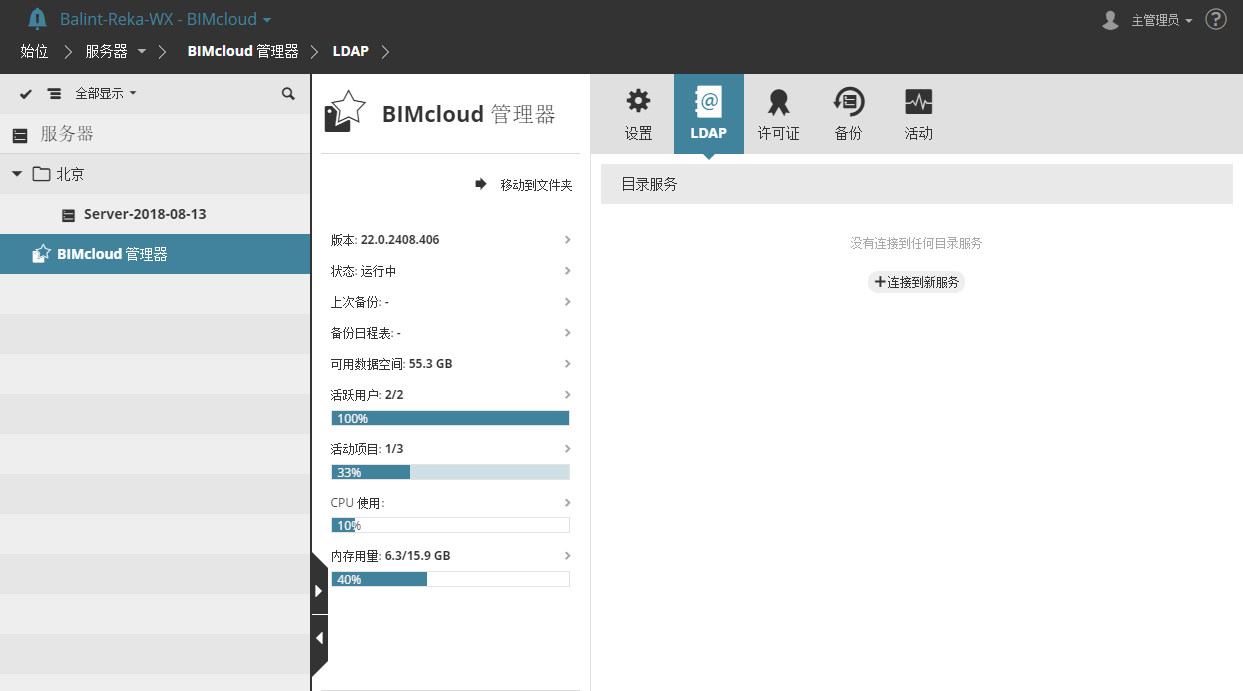Click the 状态: 运行中 text
The image size is (1243, 691).
(x=364, y=271)
